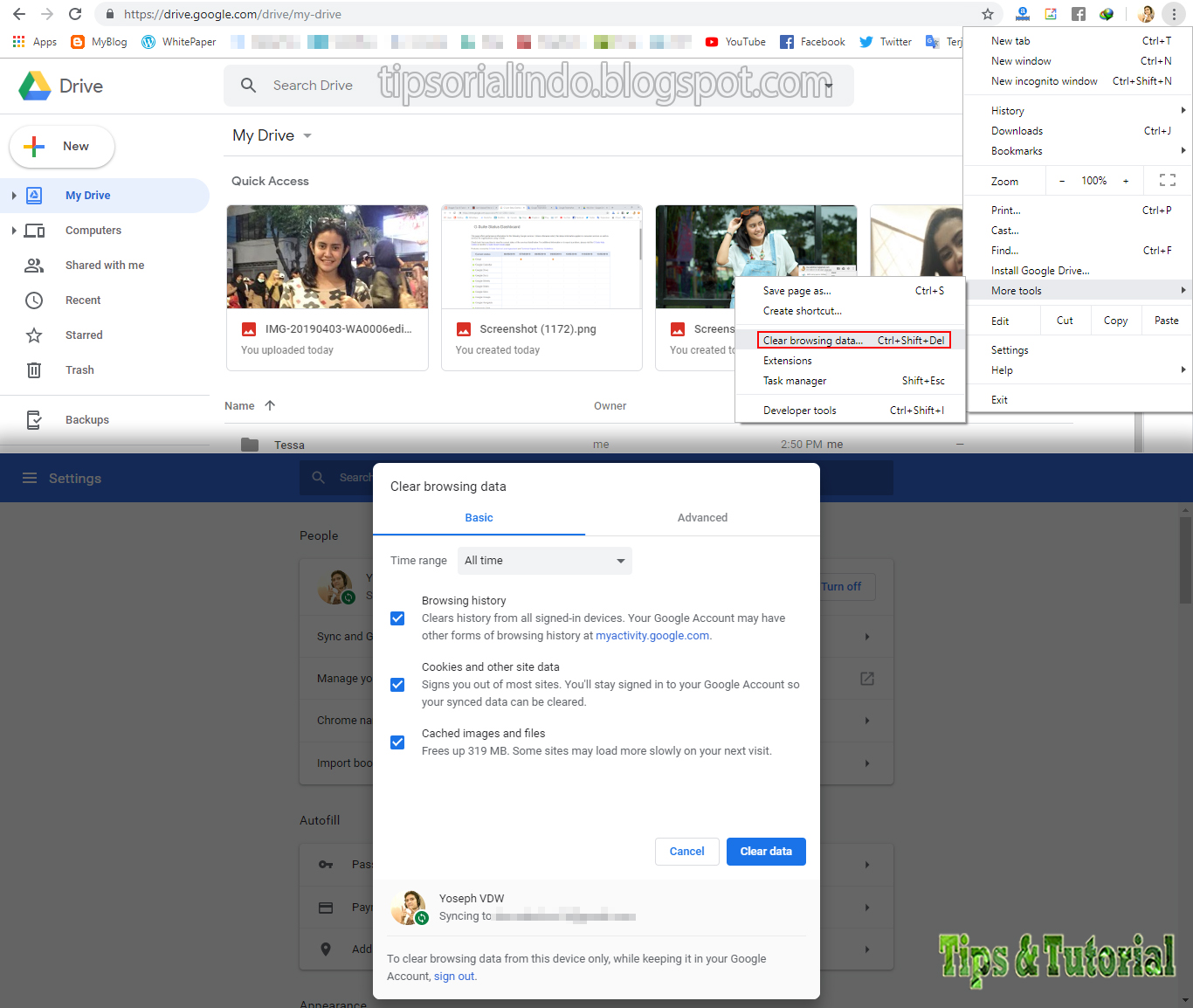The image size is (1193, 1008).
Task: Open Task manager from submenu
Action: click(851, 381)
